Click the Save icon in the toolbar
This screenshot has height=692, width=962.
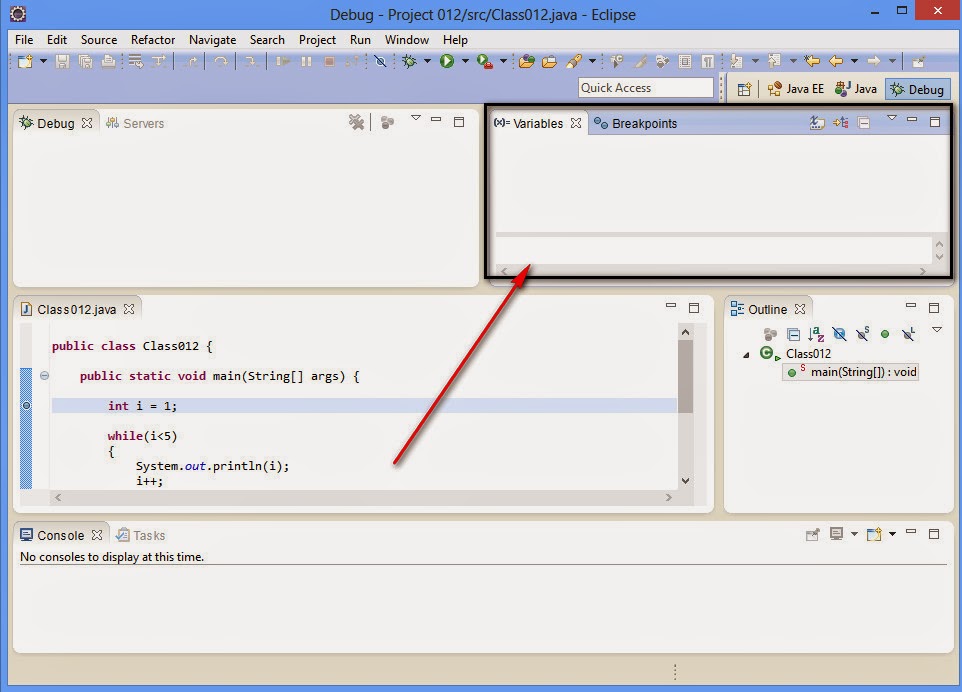60,61
